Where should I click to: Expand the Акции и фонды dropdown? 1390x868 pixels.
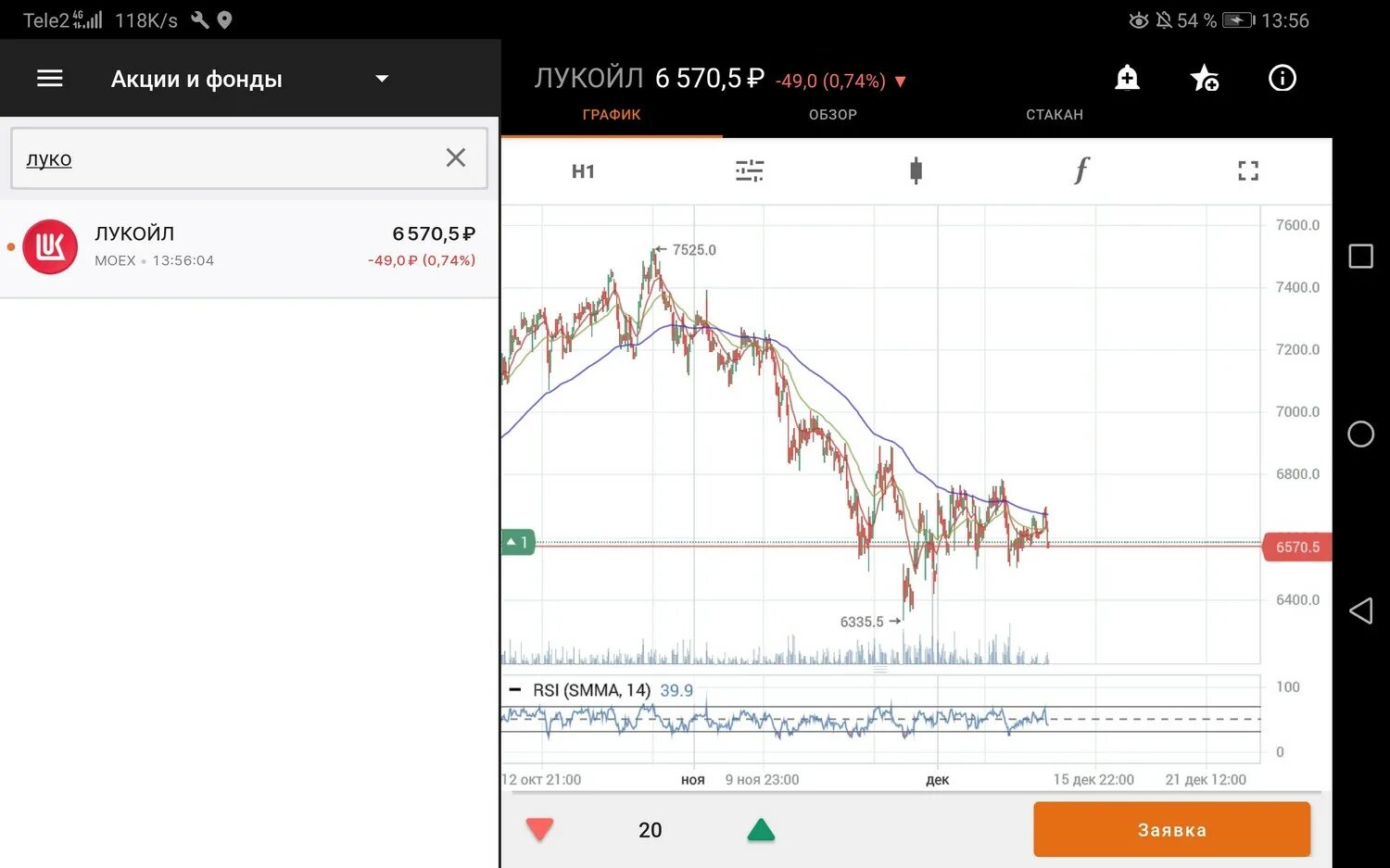(x=381, y=79)
